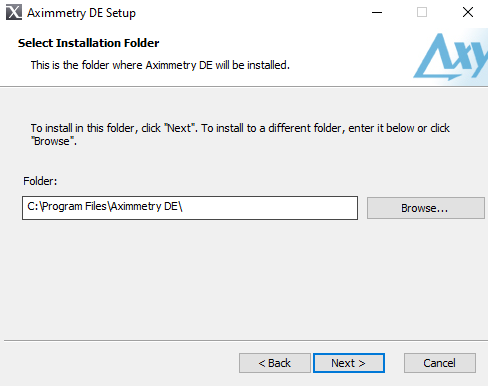488x386 pixels.
Task: Place cursor on "Aximmetry DE" in folder path
Action: (144, 207)
